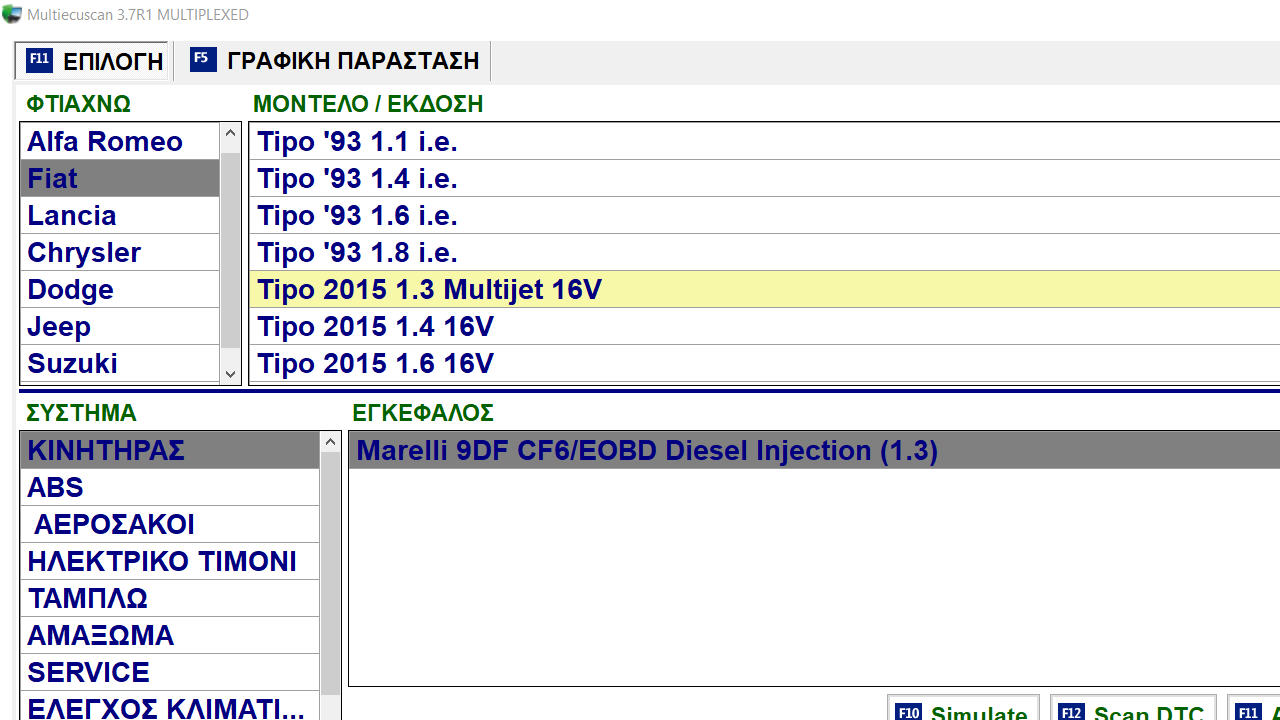Select ΕΛΕΓΧΟΣ ΚΛΙΜΑΤΙ... system entry

coord(170,706)
